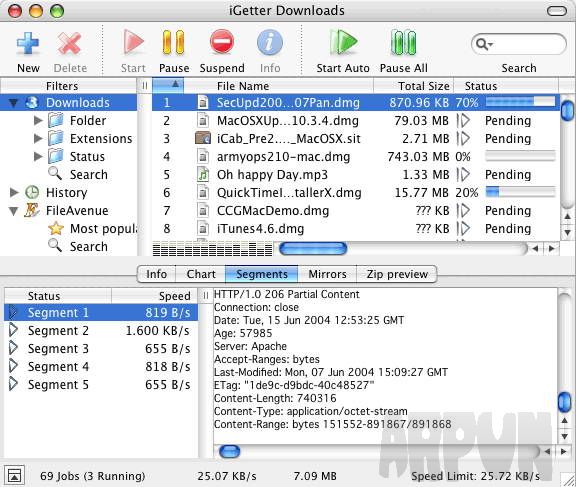Pause the download using Pause icon
This screenshot has width=577, height=487.
[x=173, y=43]
